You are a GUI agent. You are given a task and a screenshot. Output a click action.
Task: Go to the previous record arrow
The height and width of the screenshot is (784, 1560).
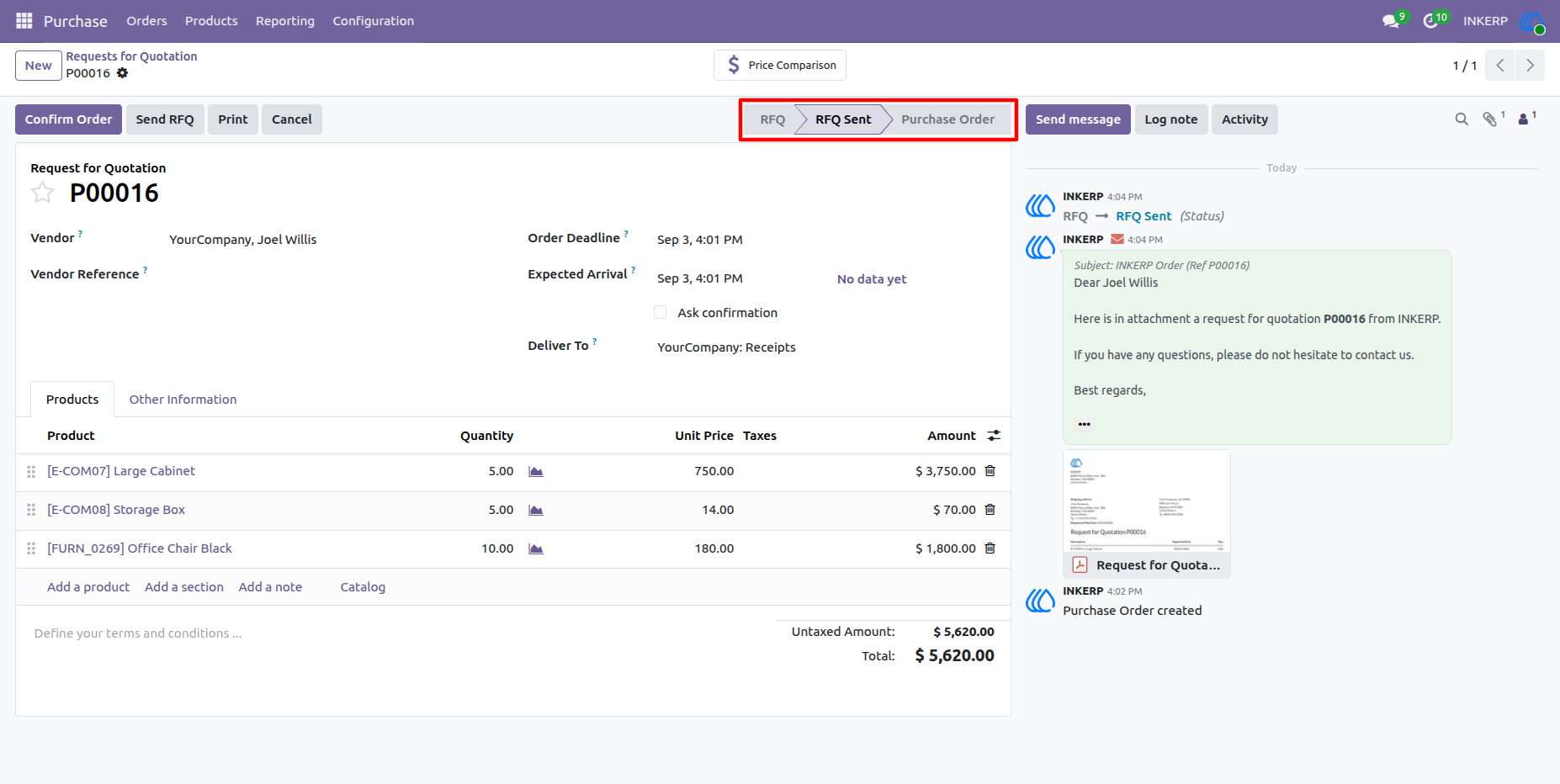1500,66
